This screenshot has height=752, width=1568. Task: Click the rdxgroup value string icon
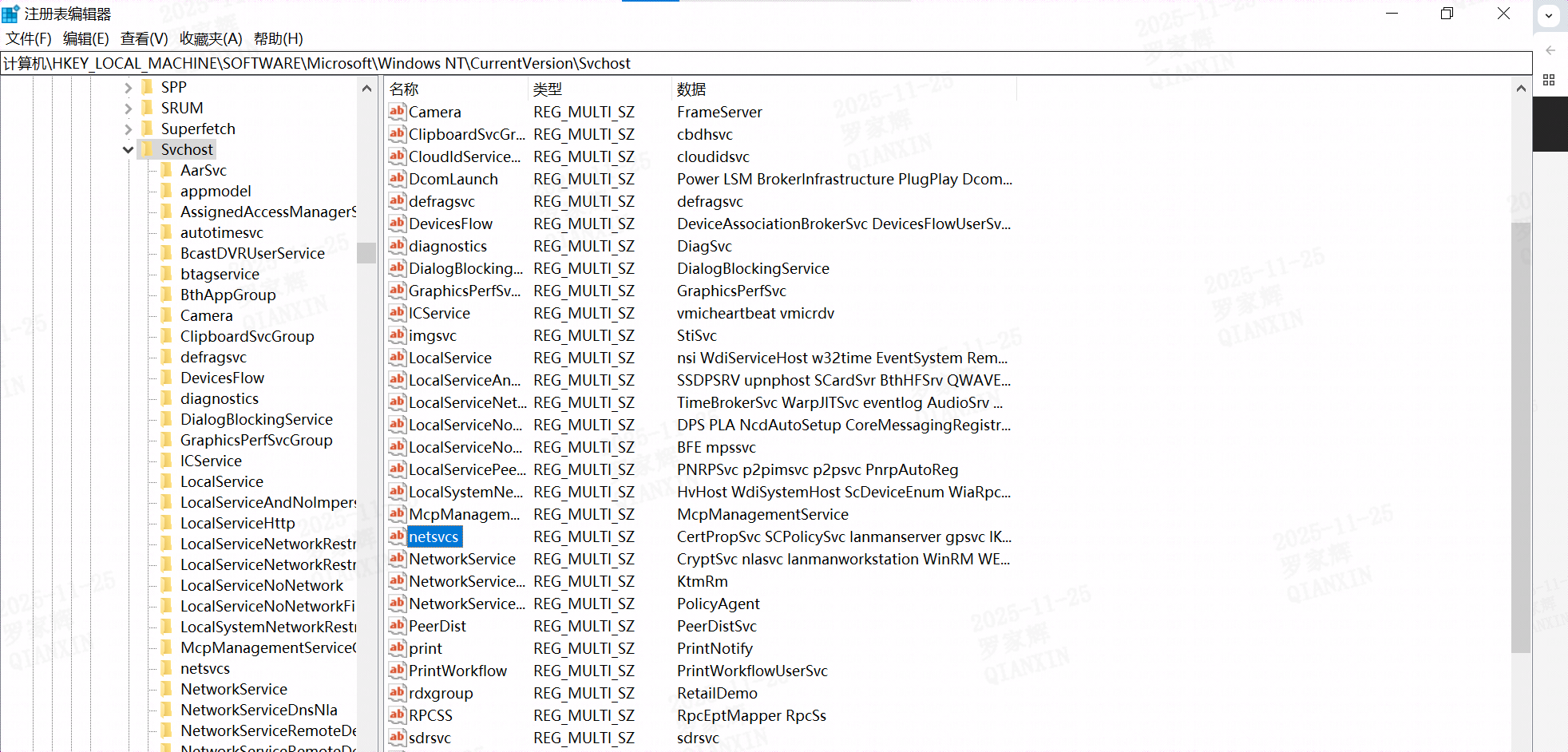click(398, 693)
